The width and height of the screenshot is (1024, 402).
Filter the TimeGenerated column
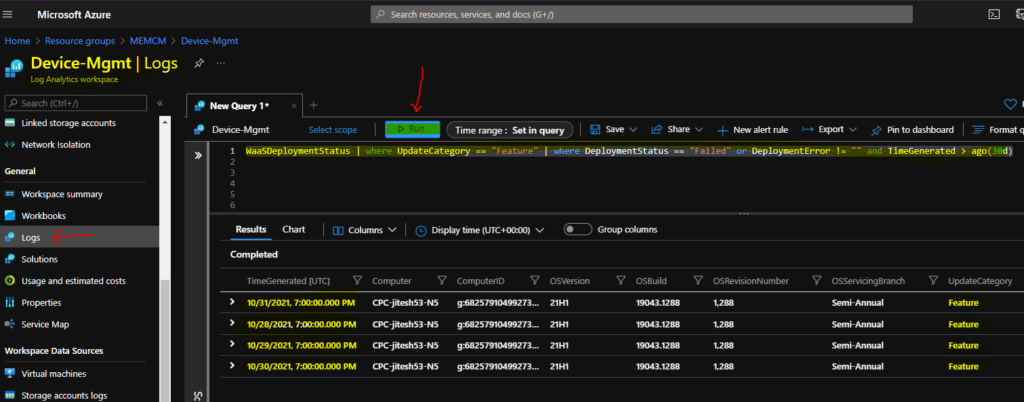(357, 281)
